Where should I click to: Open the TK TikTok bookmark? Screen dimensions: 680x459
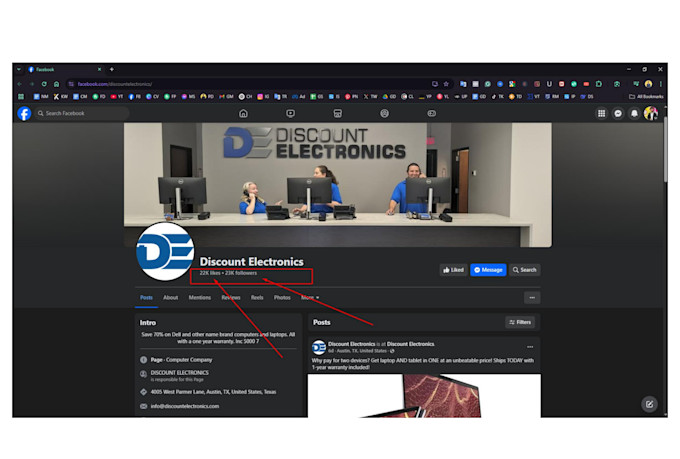coord(497,97)
